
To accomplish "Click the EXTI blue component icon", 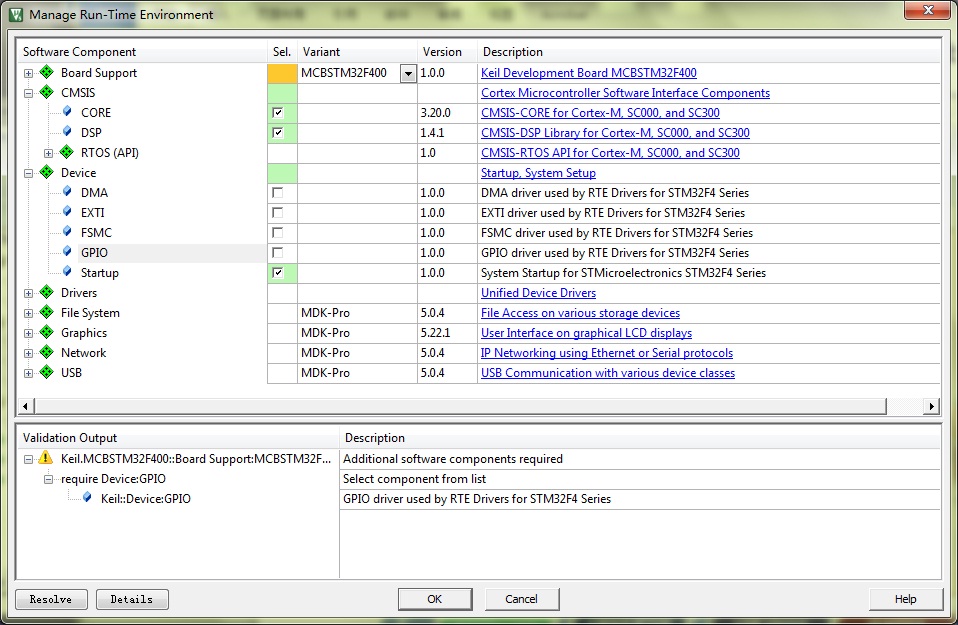I will [x=67, y=212].
